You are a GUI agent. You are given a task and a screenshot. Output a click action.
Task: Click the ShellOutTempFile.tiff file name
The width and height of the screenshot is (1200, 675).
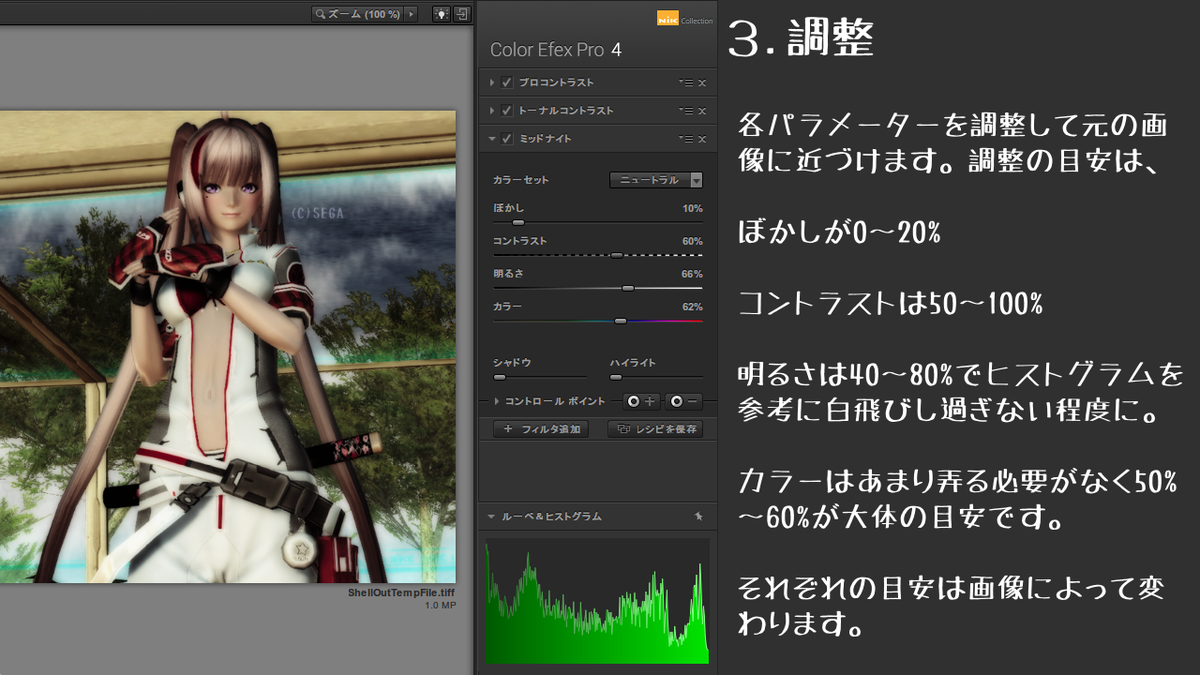tap(401, 593)
